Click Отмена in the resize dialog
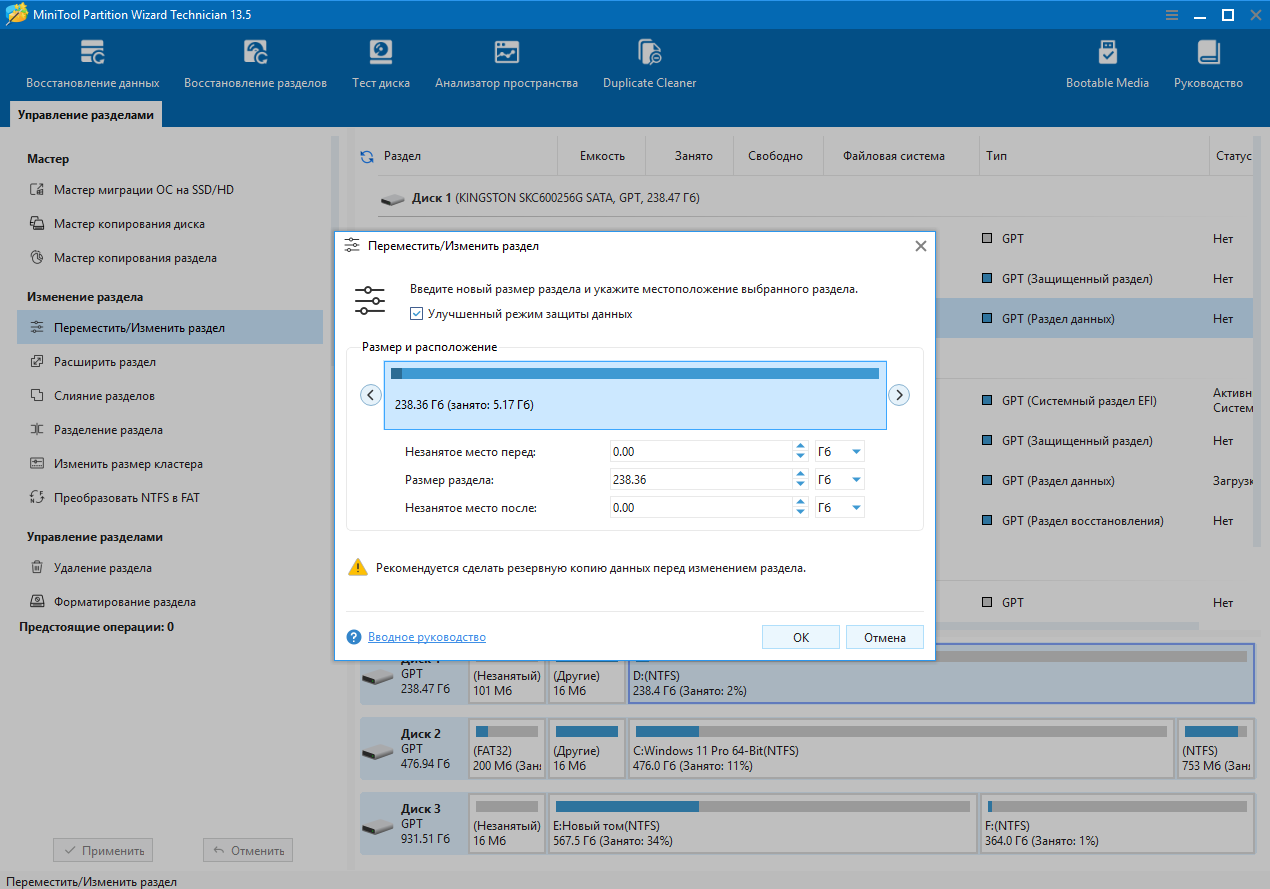The height and width of the screenshot is (889, 1270). pos(884,637)
